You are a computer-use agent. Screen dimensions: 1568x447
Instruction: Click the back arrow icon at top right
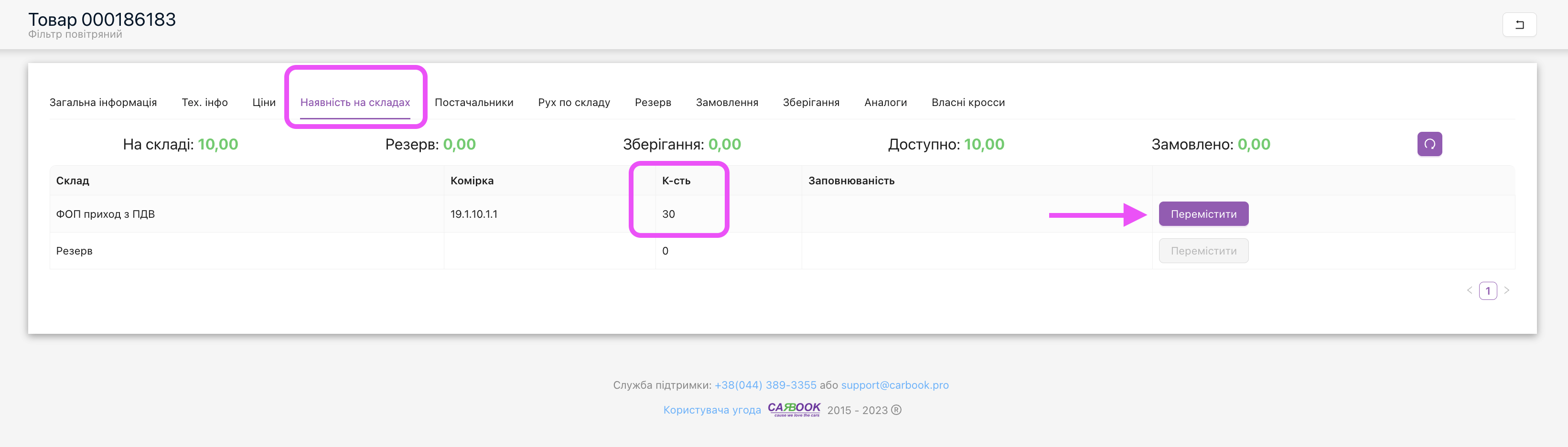pos(1519,25)
